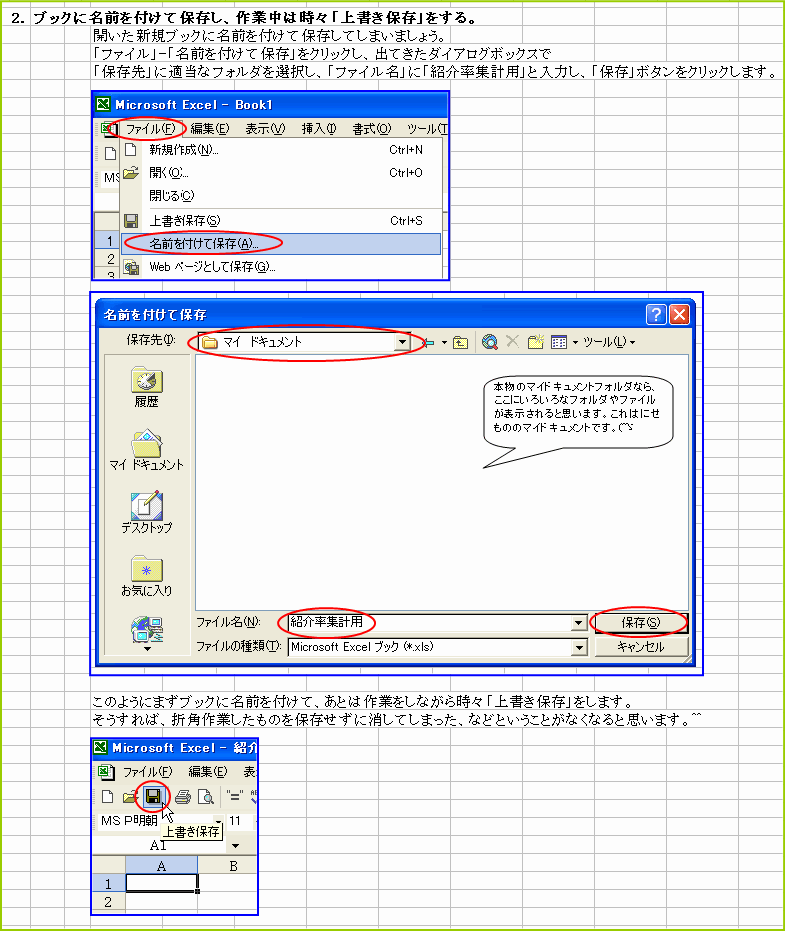The image size is (785, 931).
Task: Click the greyed delete X icon
Action: 512,341
